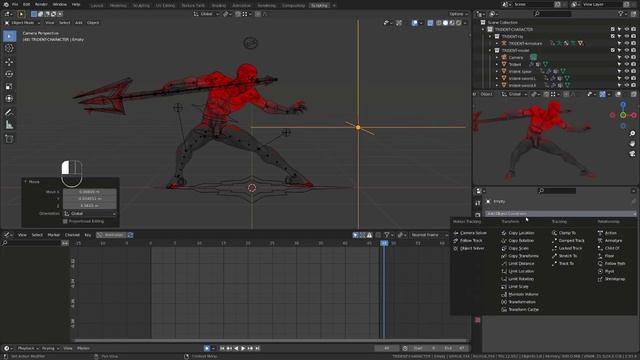Toggle the Trident object's viewport visibility

(x=627, y=64)
